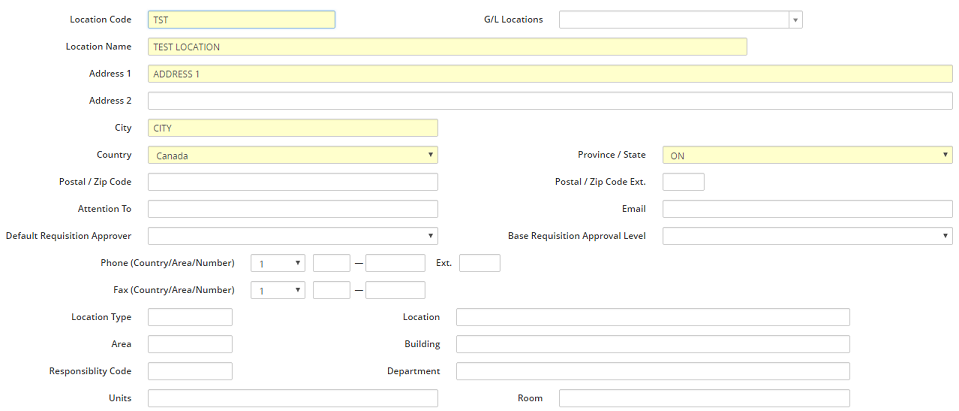Viewport: 959px width, 411px height.
Task: Expand the Default Requisition Approver dropdown
Action: pos(292,236)
